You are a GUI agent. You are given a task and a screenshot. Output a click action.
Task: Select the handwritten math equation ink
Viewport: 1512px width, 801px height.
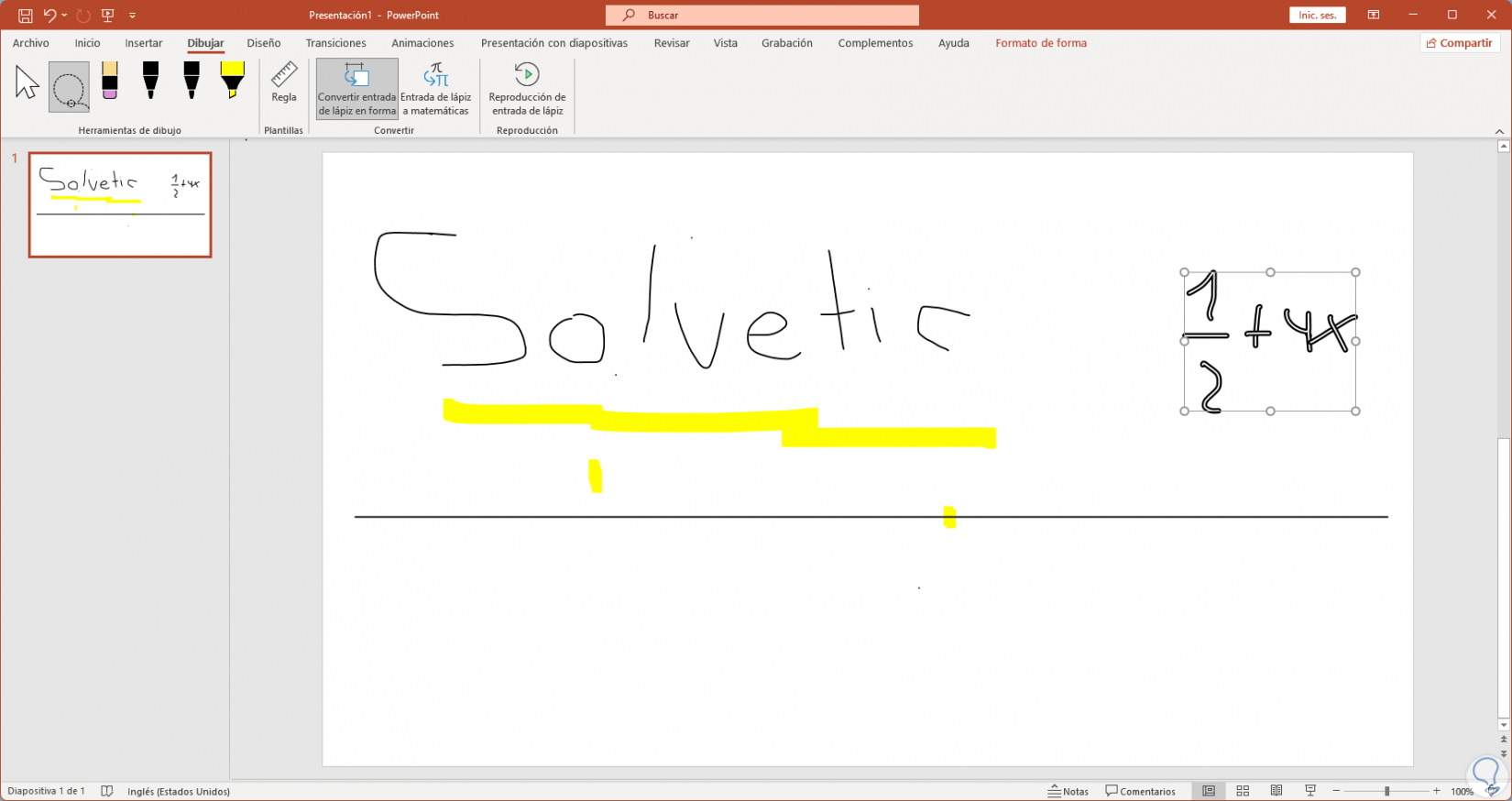point(1270,341)
